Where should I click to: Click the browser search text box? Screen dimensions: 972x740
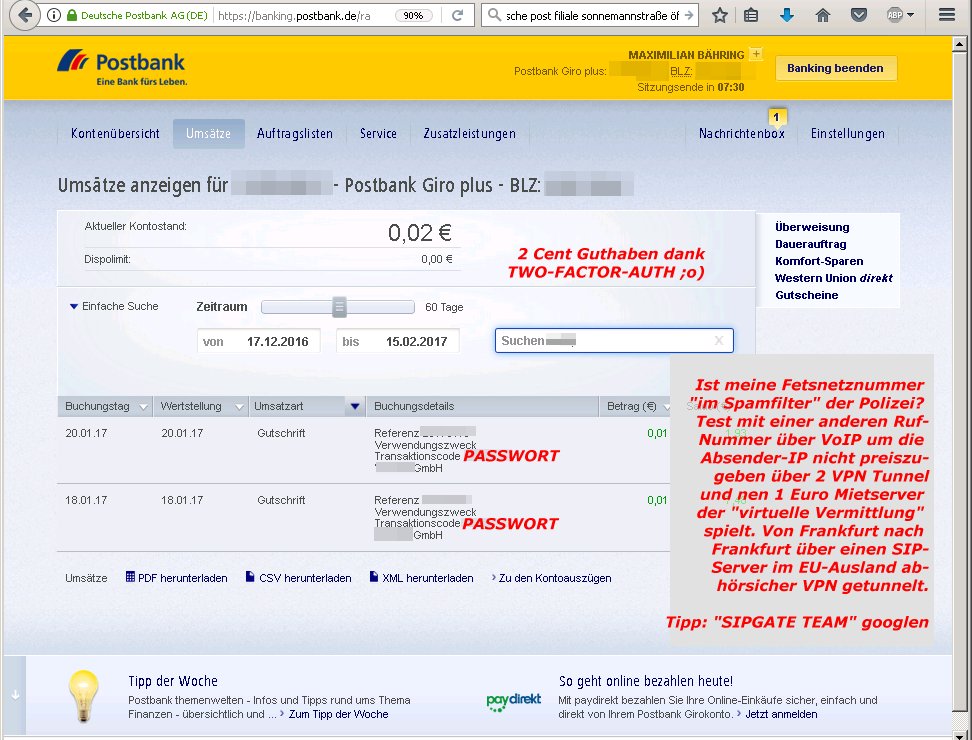tap(592, 15)
